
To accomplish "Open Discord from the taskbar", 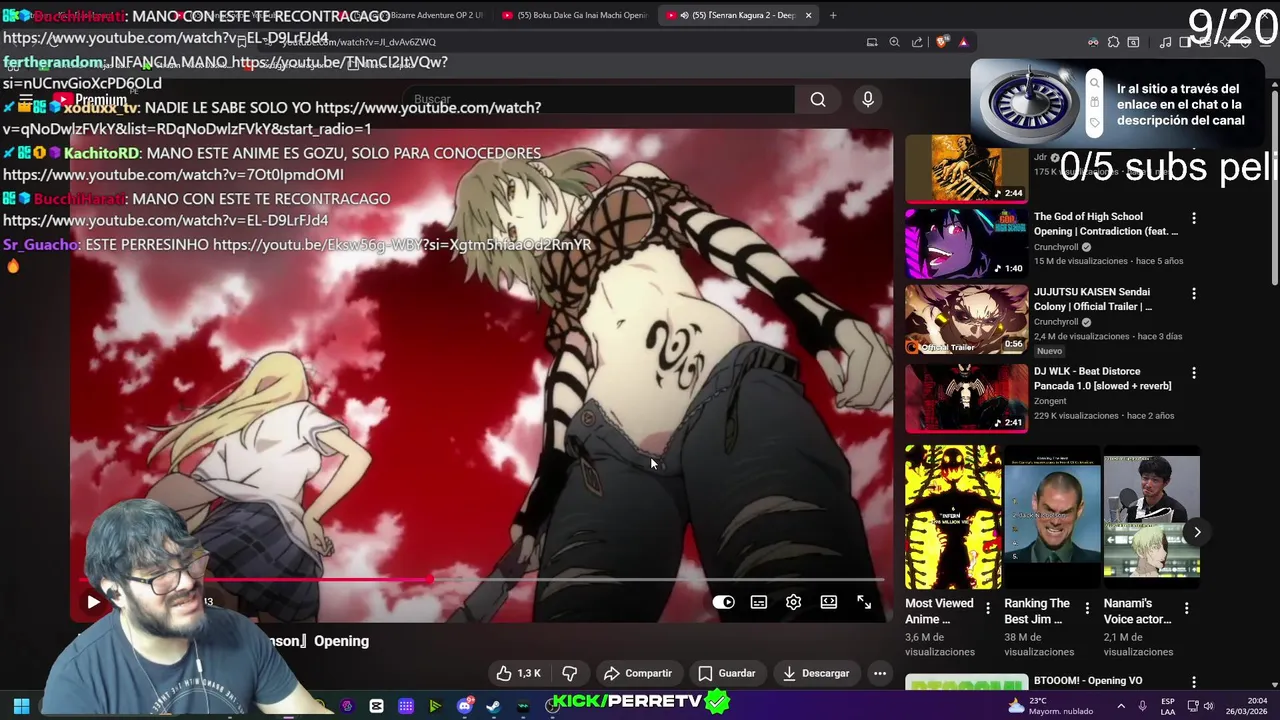I will [464, 706].
